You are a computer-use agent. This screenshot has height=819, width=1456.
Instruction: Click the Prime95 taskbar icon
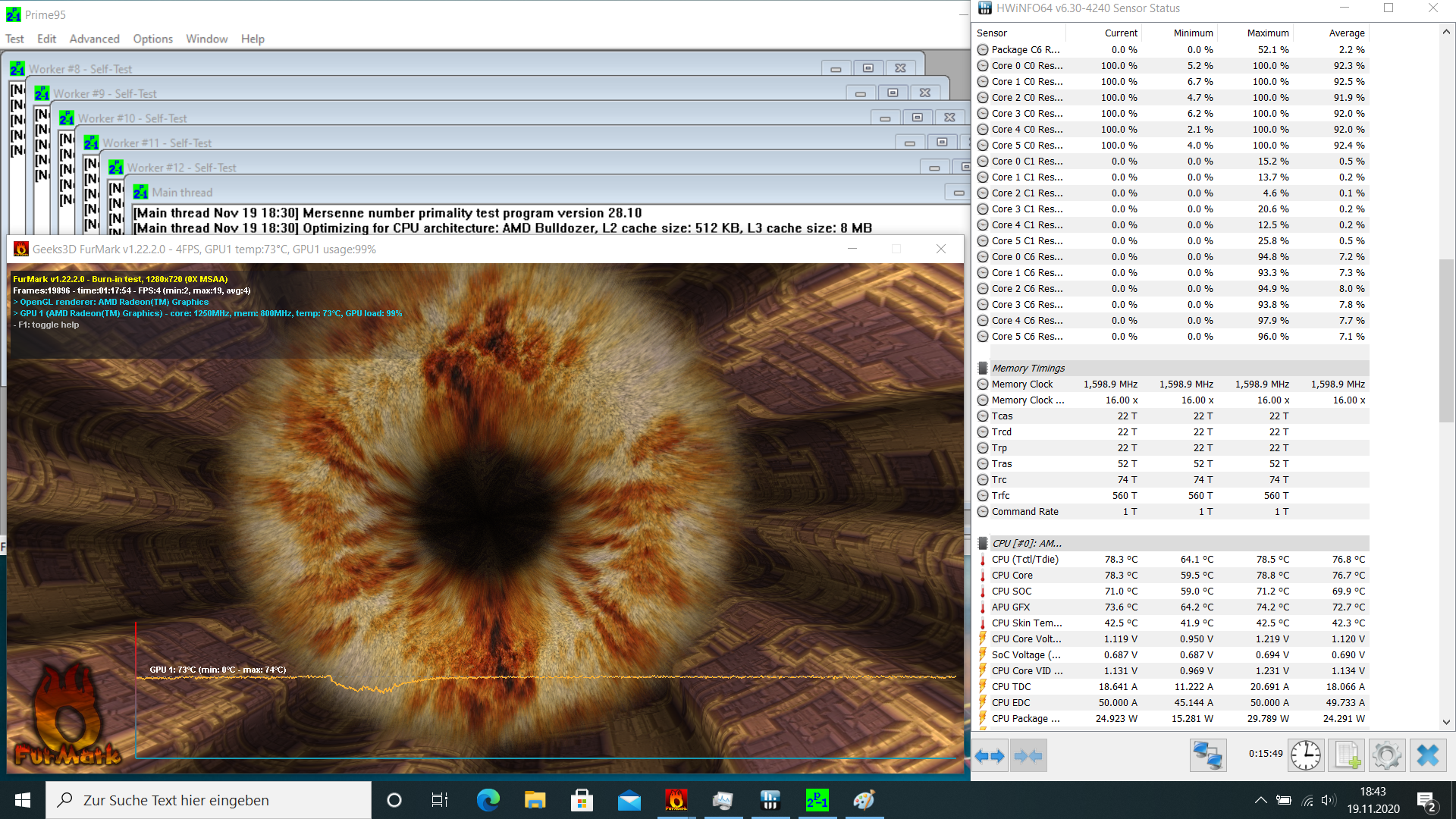[817, 800]
